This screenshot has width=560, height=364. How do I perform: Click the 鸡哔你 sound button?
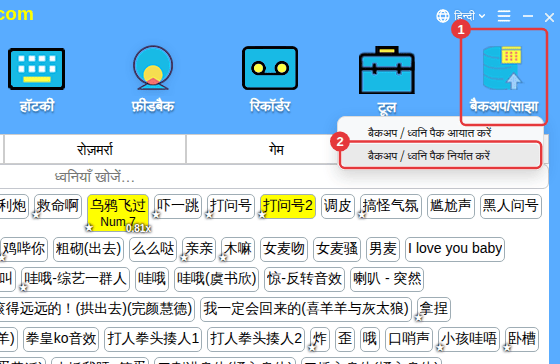point(24,249)
